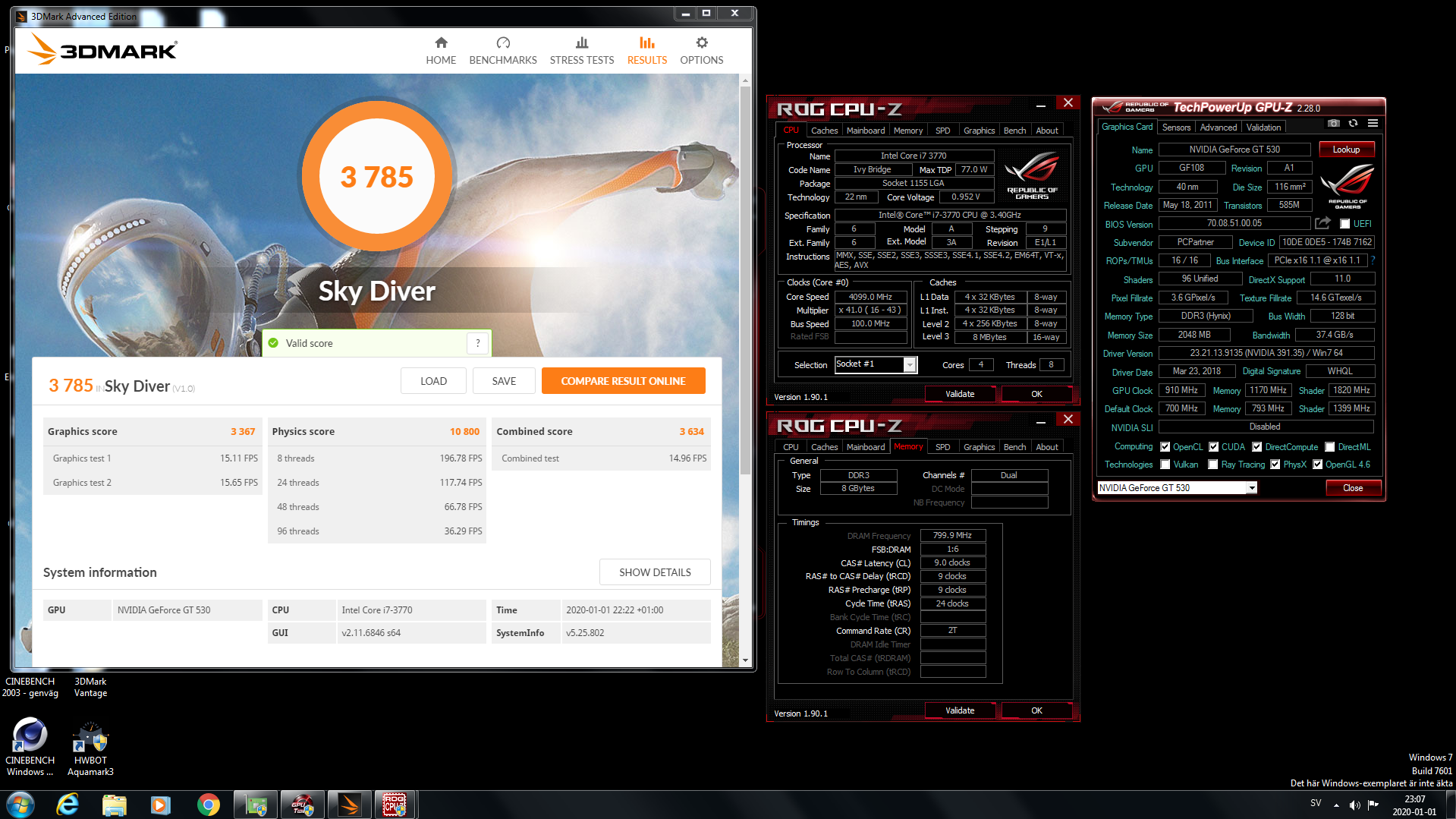Toggle the PhysX checkbox
The width and height of the screenshot is (1456, 819).
[x=1275, y=465]
